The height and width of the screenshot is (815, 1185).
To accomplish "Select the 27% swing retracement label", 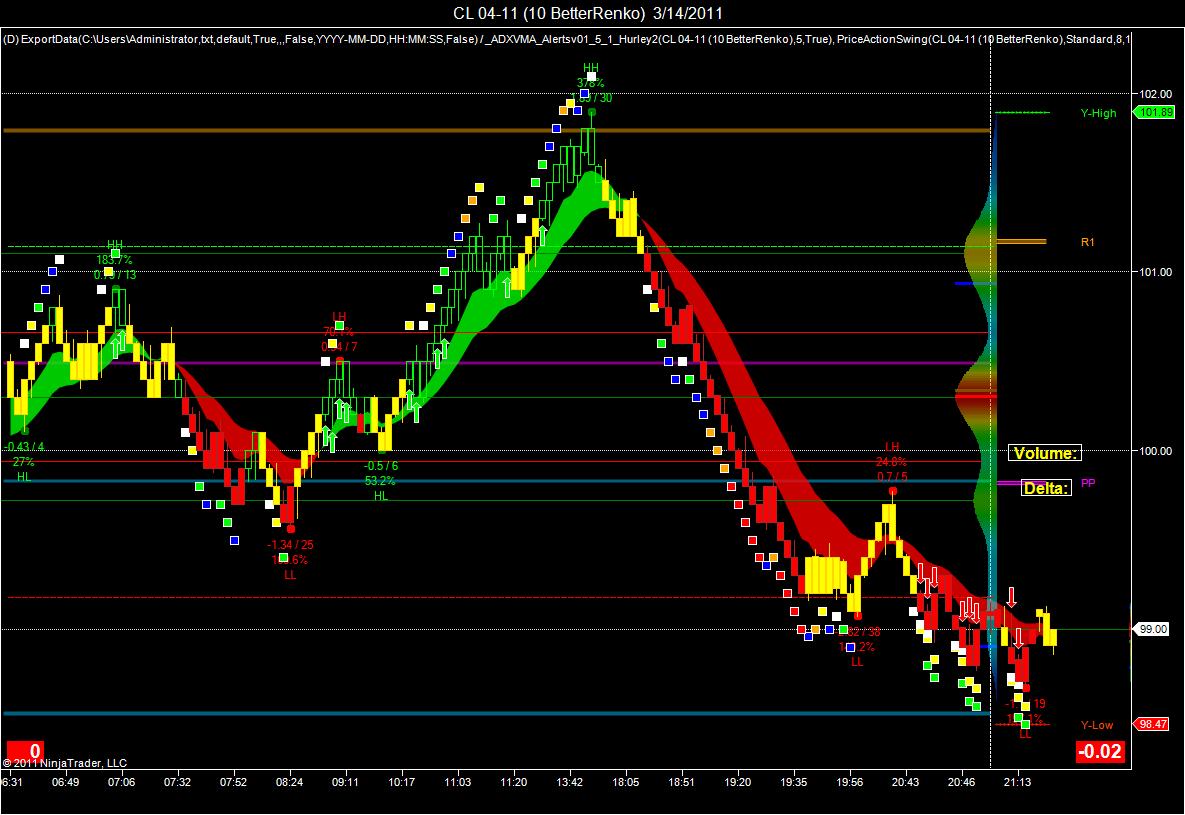I will tap(23, 462).
